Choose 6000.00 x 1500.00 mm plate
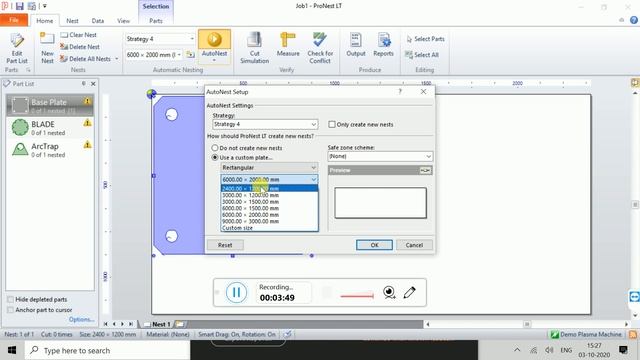Image resolution: width=640 pixels, height=360 pixels. (x=269, y=208)
